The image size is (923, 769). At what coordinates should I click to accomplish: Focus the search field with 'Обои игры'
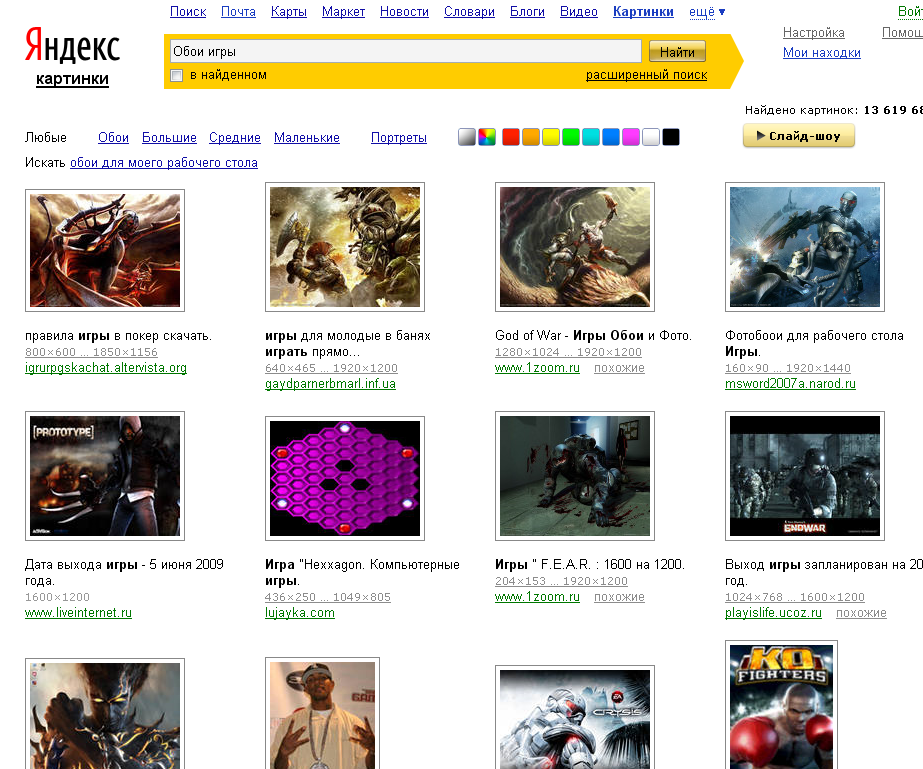point(406,52)
